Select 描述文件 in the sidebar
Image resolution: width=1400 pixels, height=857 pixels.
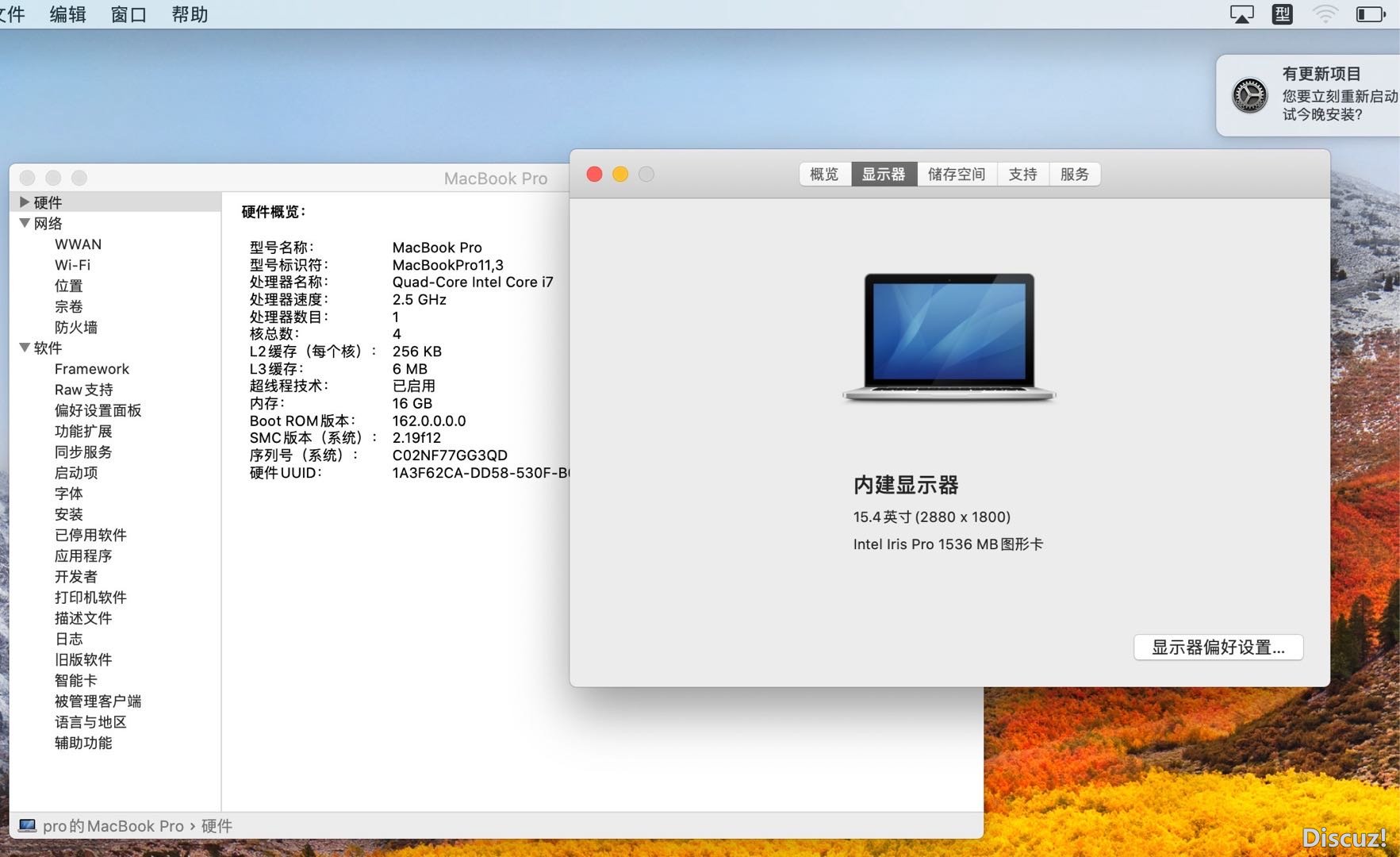pos(83,617)
